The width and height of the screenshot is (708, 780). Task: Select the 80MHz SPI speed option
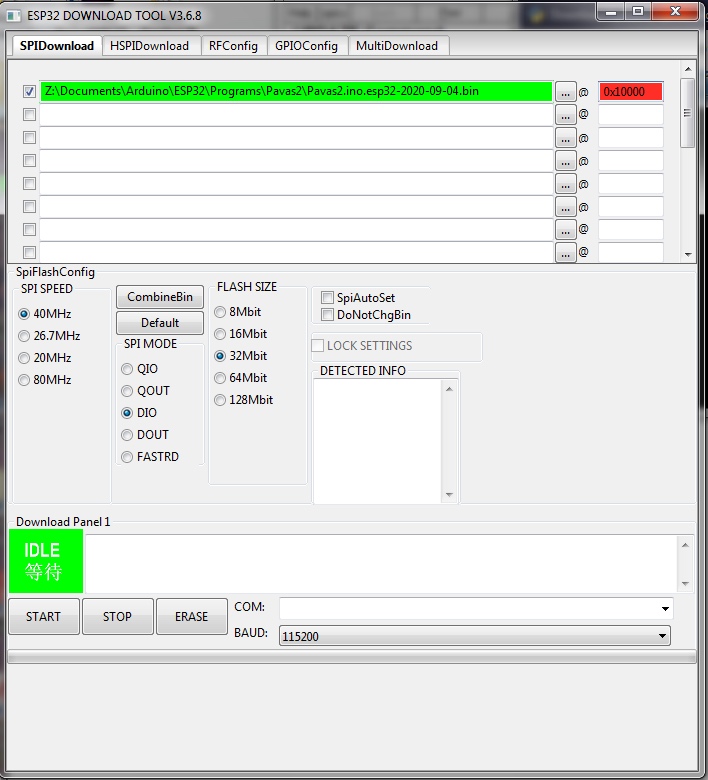pyautogui.click(x=25, y=380)
